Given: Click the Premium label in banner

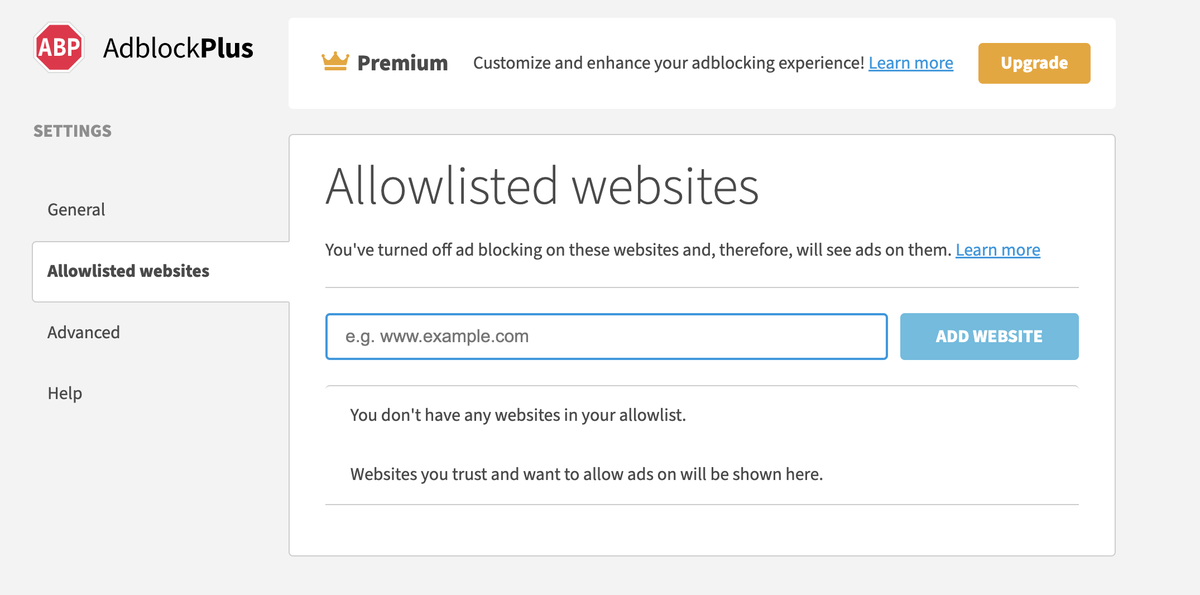Looking at the screenshot, I should click(x=402, y=63).
